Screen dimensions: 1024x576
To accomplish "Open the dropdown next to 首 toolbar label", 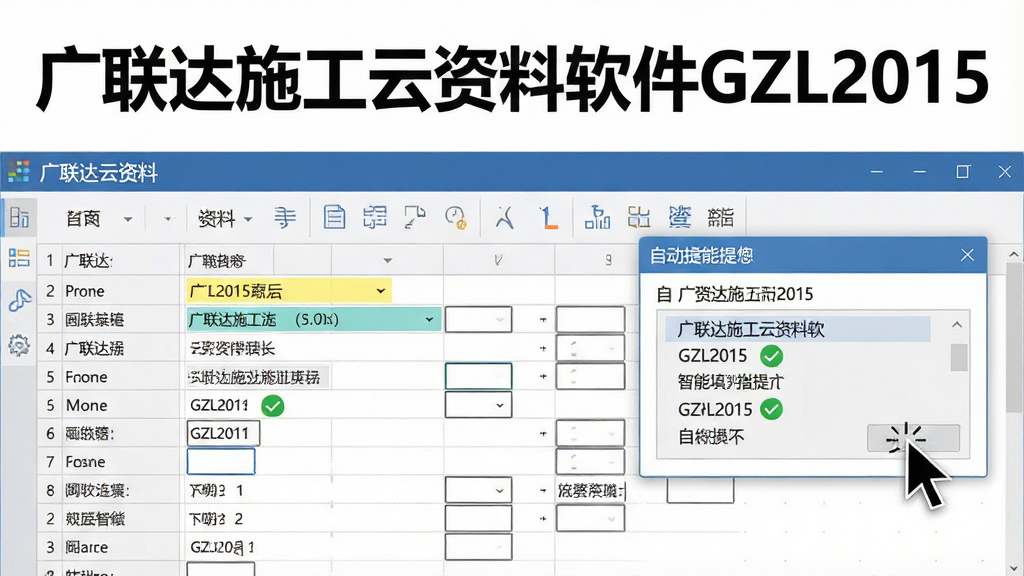I will (x=128, y=219).
